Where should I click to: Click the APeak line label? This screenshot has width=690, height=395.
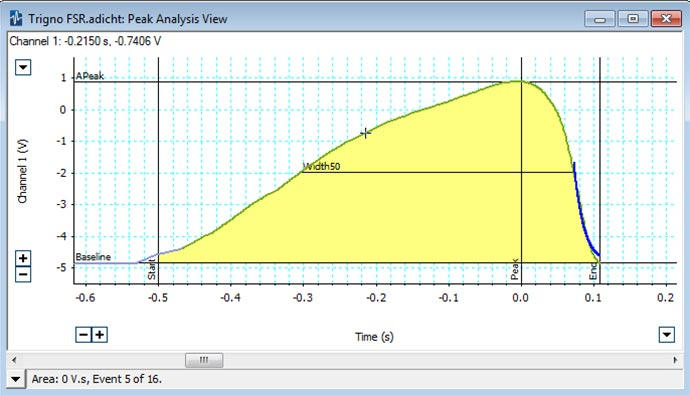[90, 76]
